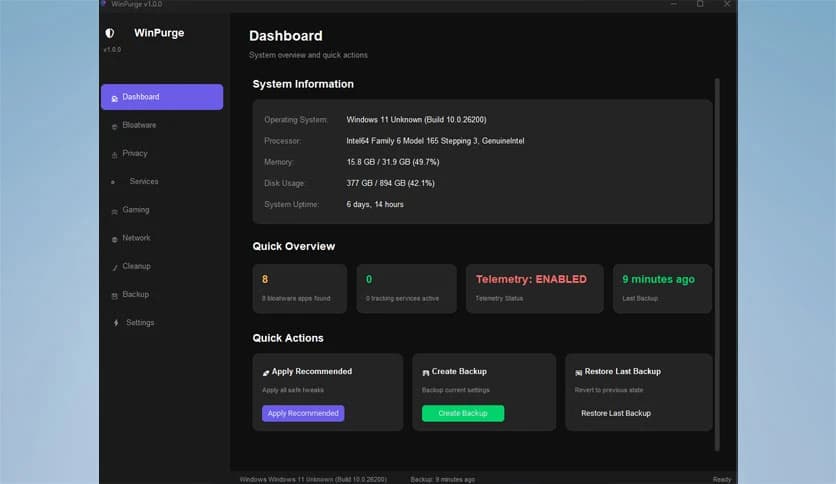Image resolution: width=836 pixels, height=484 pixels.
Task: Click the green Create Backup button
Action: point(463,413)
